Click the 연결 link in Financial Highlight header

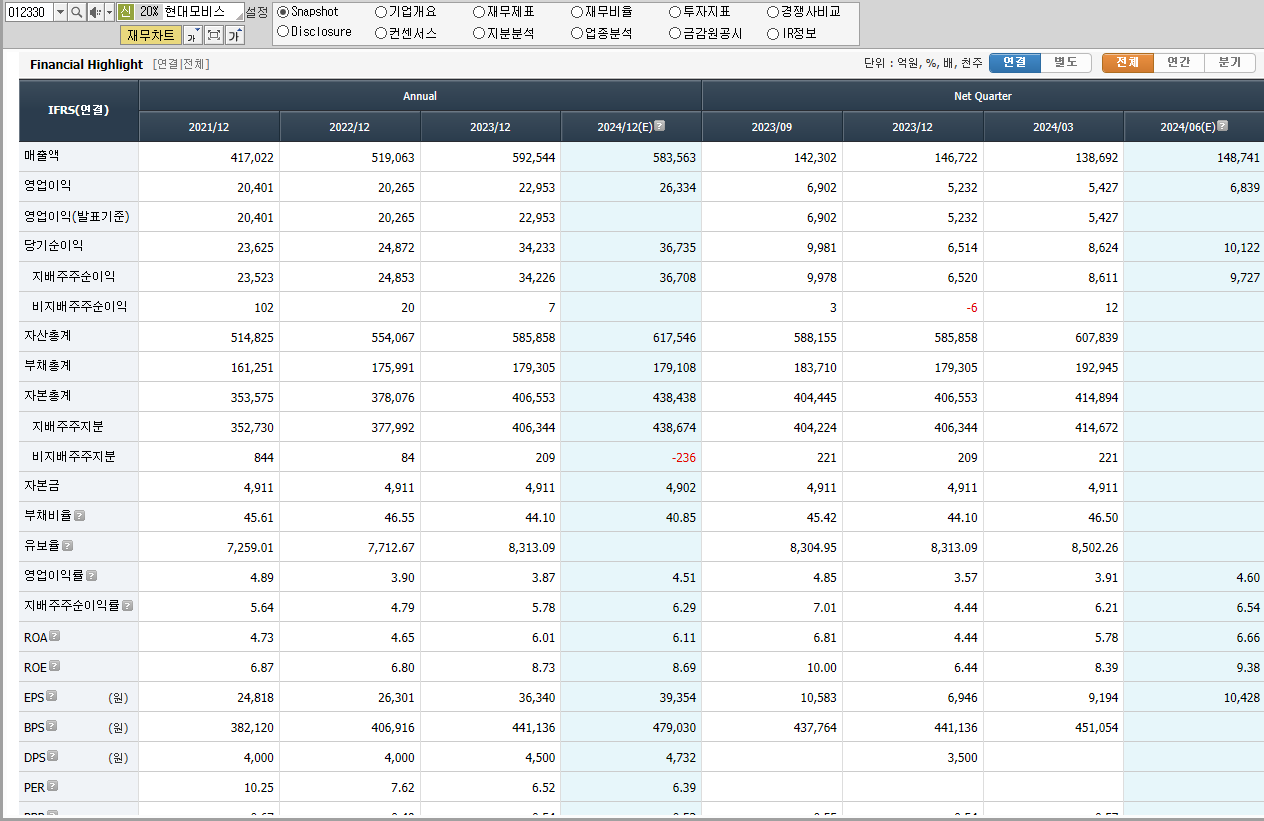167,64
